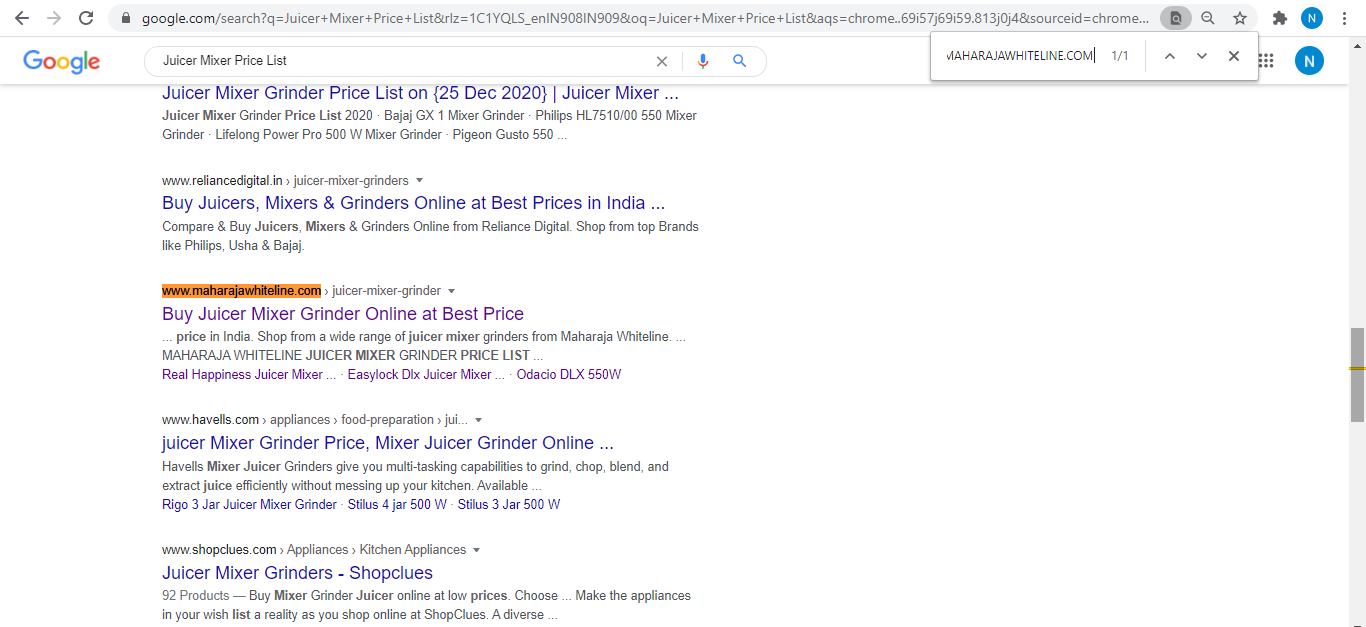This screenshot has height=627, width=1366.
Task: Clear the search query with X
Action: [661, 61]
